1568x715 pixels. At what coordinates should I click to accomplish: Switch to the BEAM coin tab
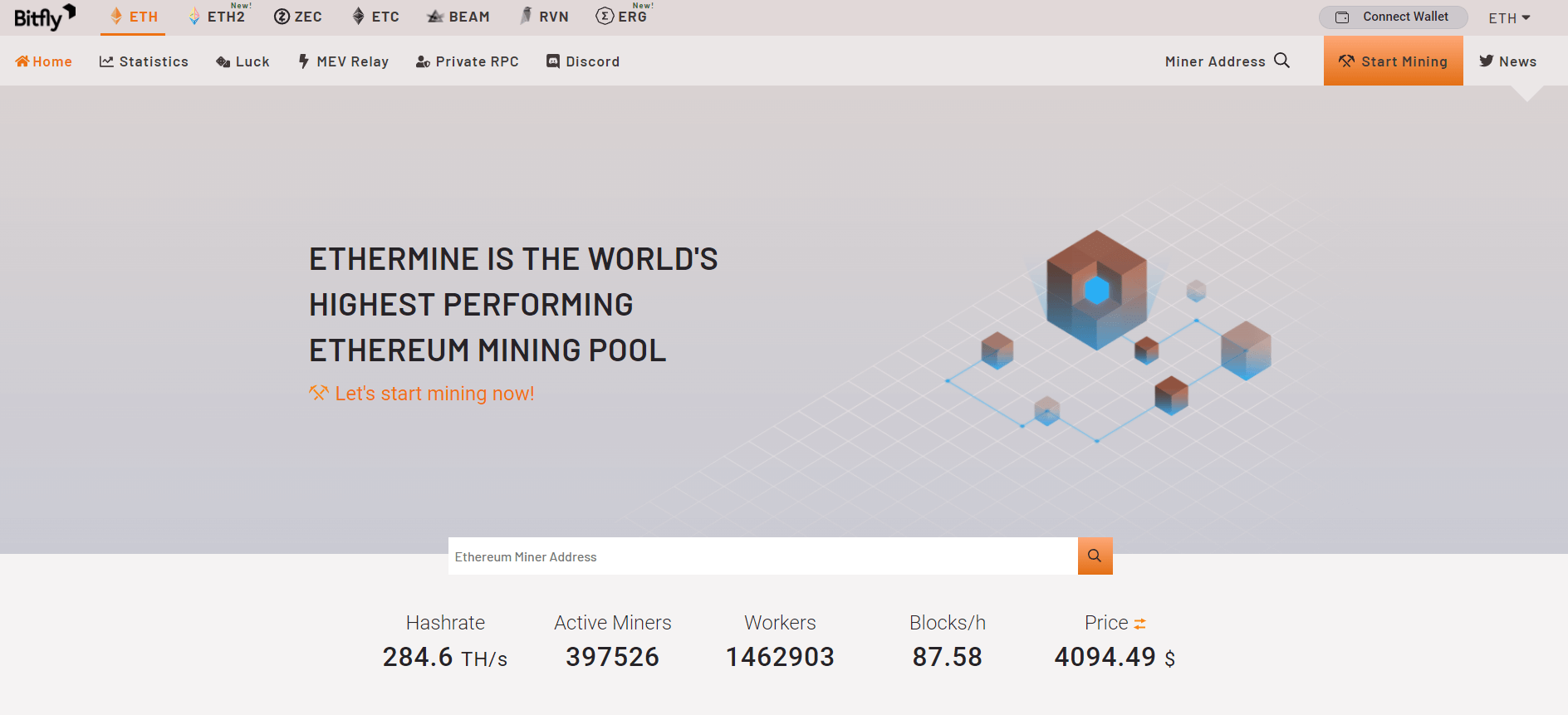click(458, 17)
